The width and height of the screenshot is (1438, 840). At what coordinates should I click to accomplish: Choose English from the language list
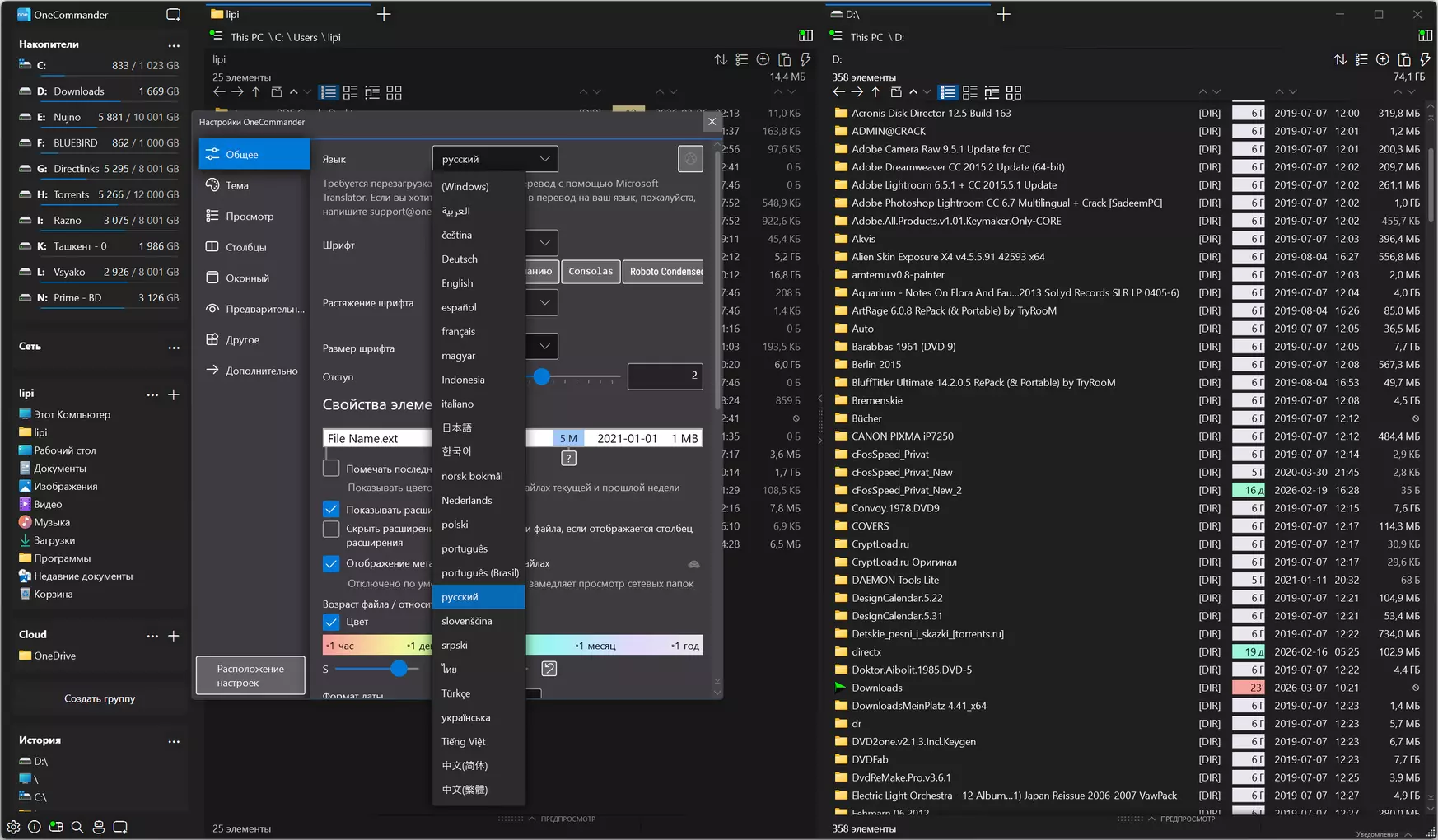tap(457, 283)
